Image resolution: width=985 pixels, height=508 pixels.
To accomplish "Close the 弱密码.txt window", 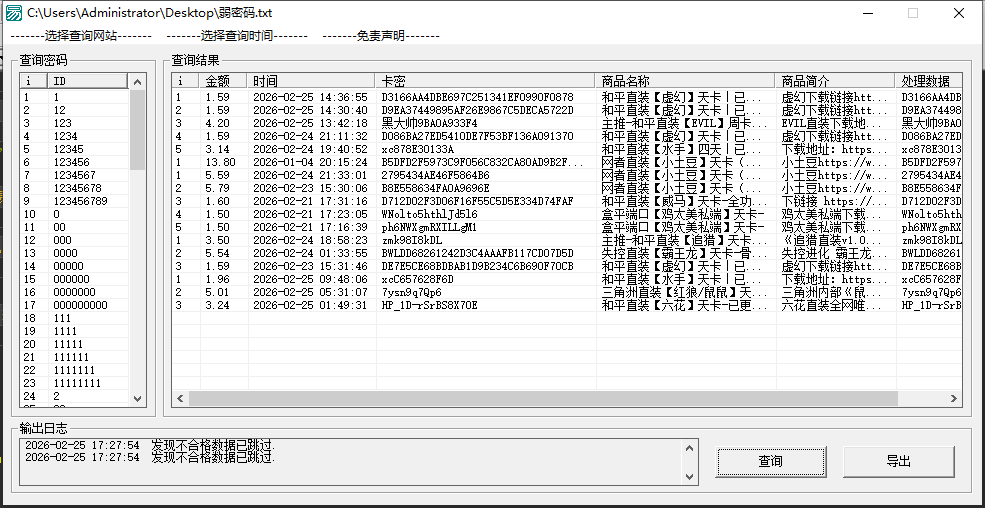I will 958,13.
